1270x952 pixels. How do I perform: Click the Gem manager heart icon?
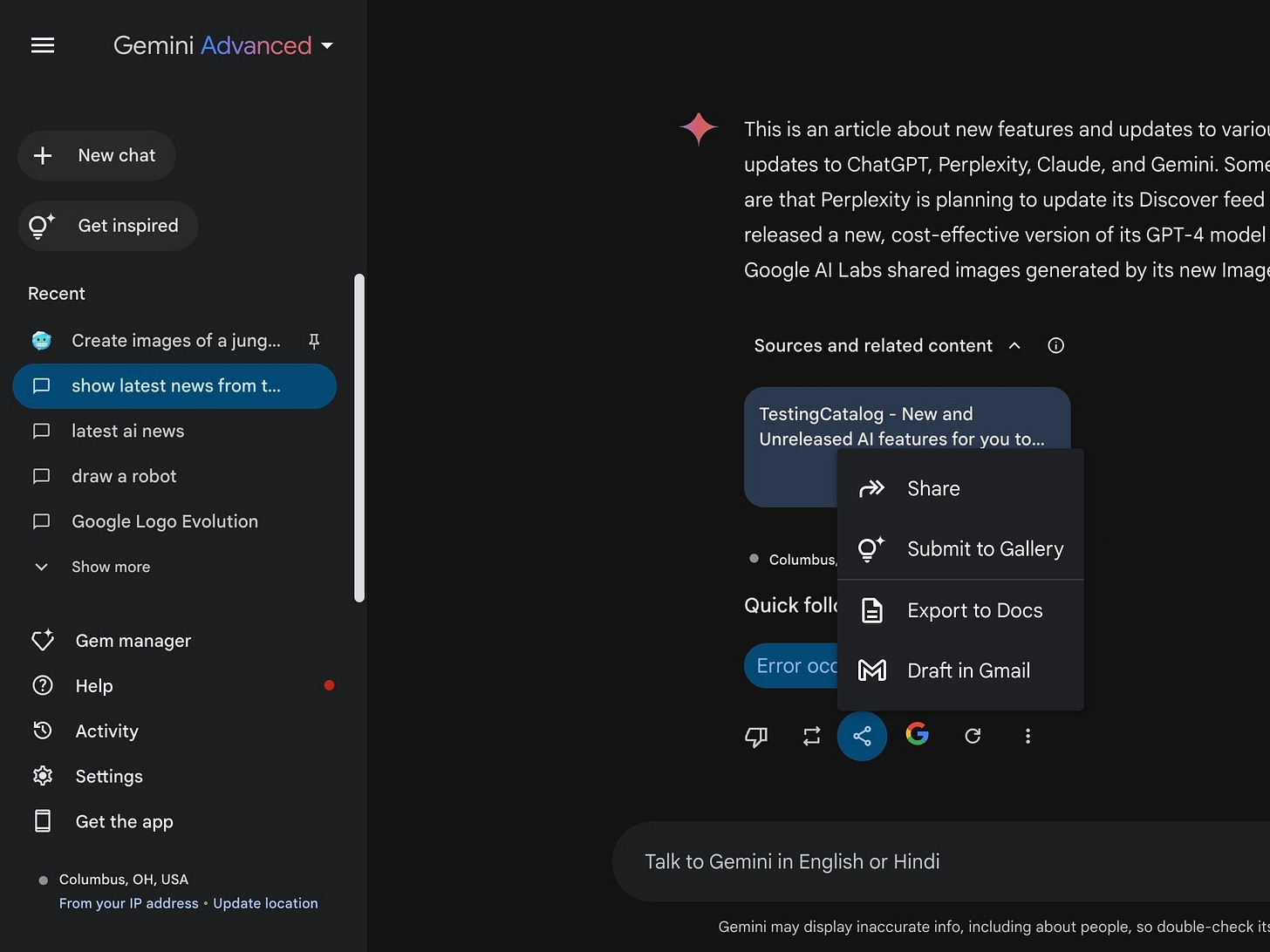click(x=43, y=641)
